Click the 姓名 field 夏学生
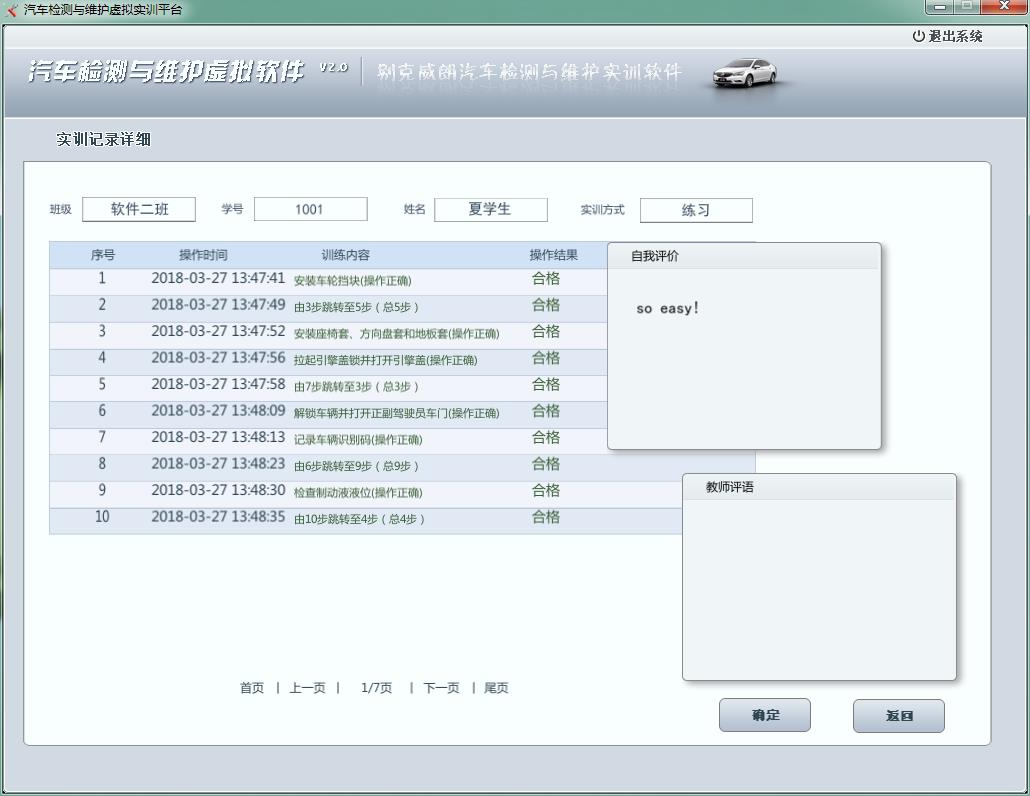 point(490,209)
